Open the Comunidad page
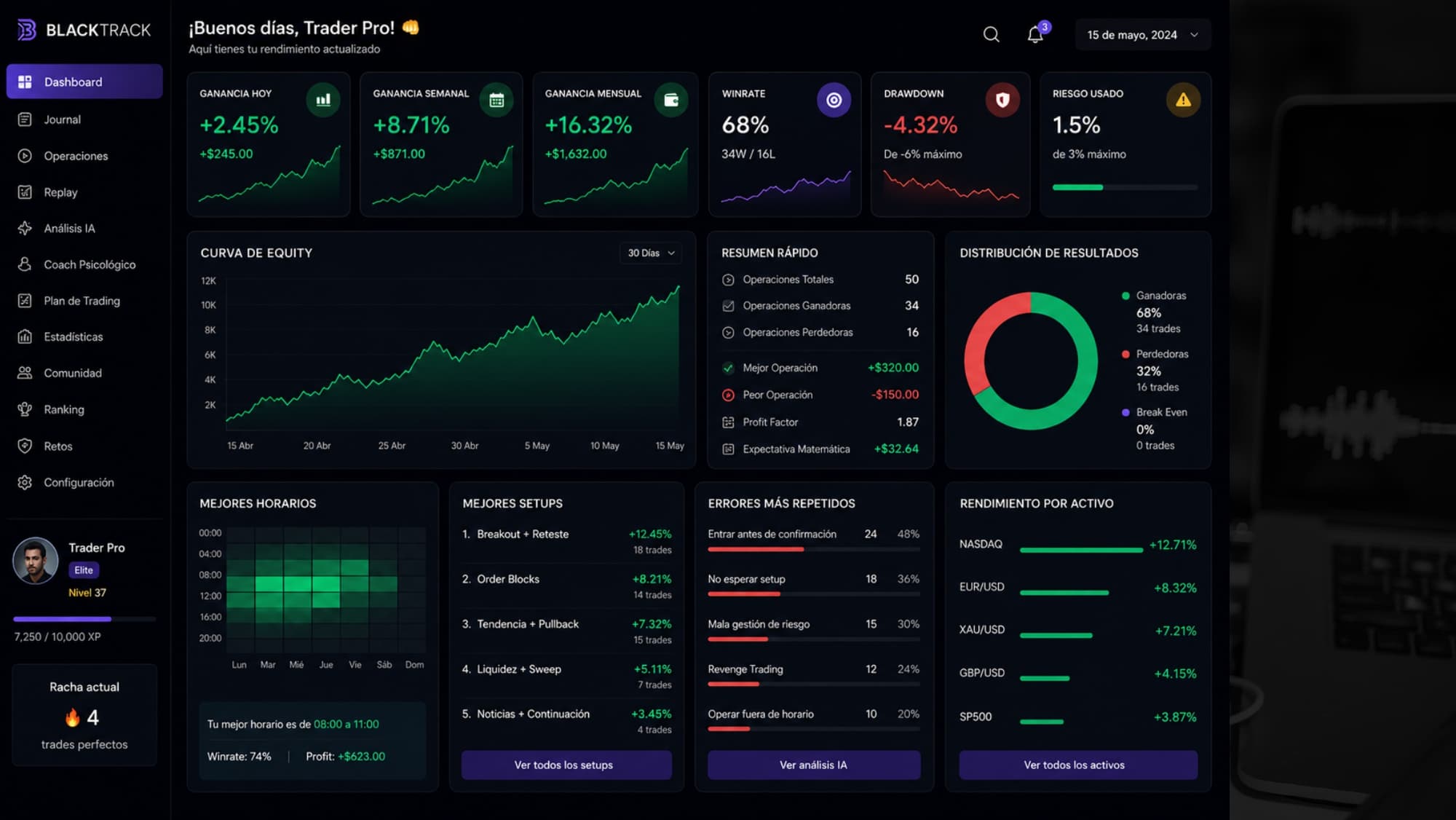The image size is (1456, 820). [84, 373]
